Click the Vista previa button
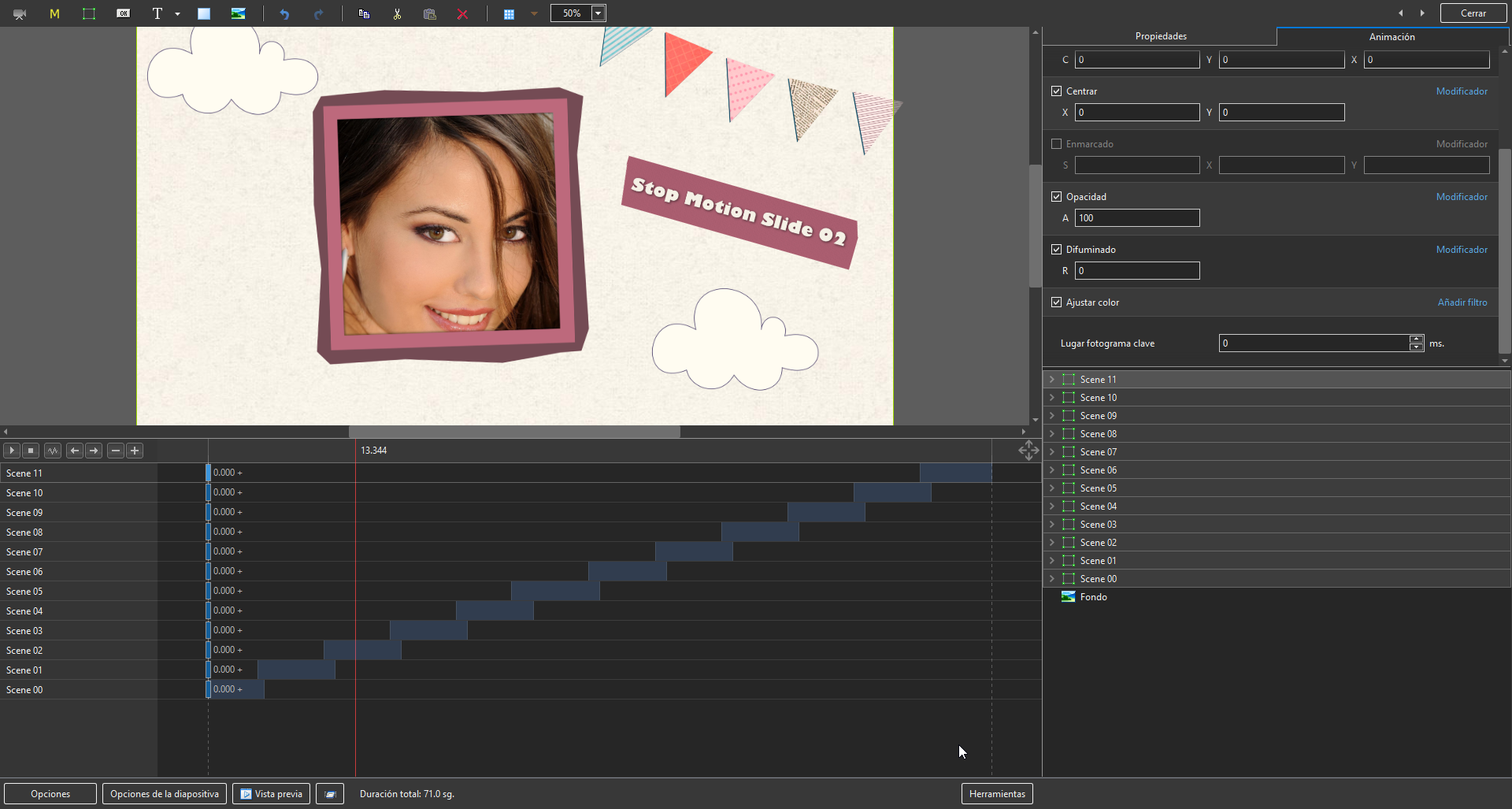 click(271, 794)
